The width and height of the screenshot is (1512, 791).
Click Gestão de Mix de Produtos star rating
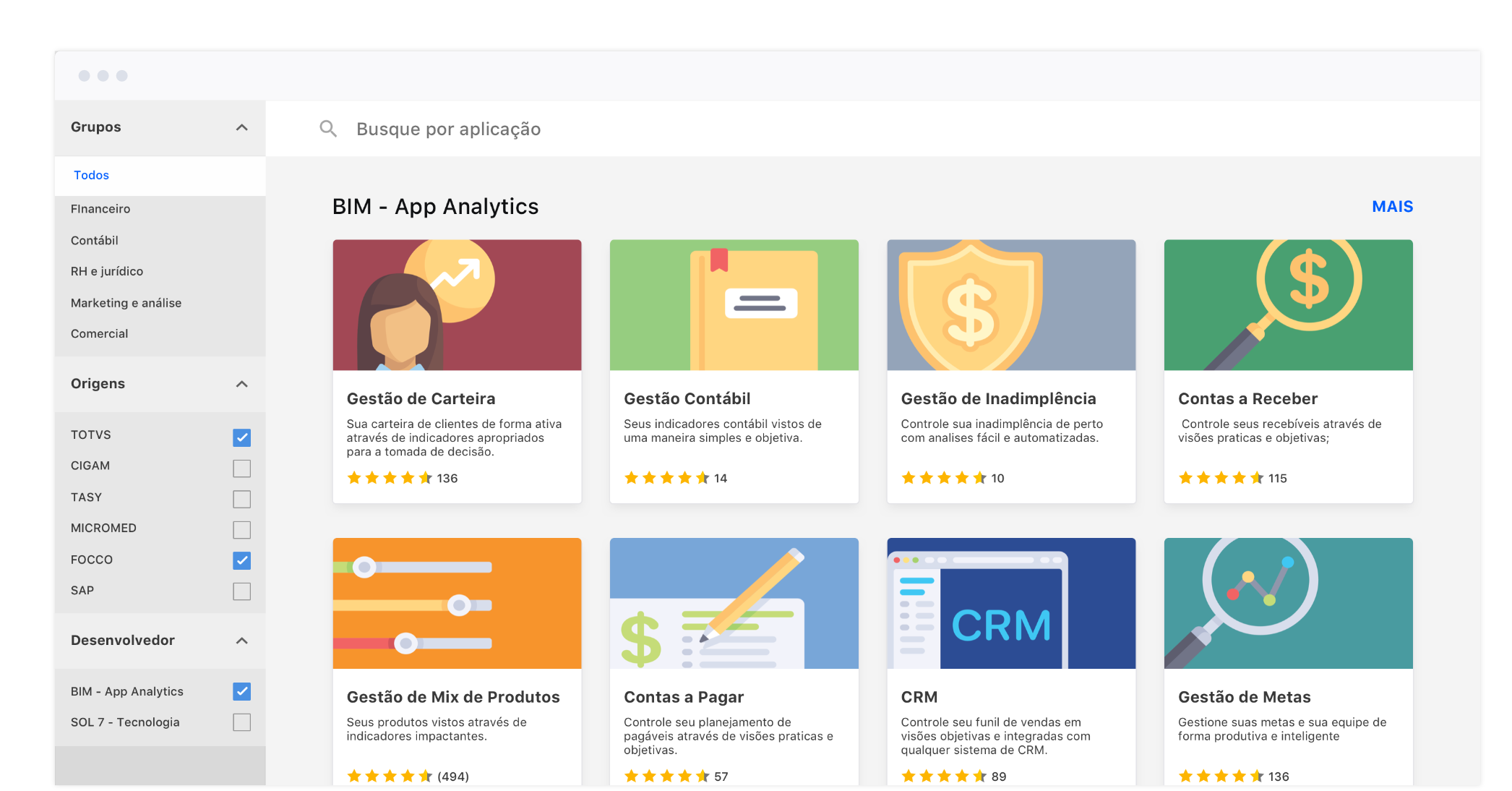point(390,777)
